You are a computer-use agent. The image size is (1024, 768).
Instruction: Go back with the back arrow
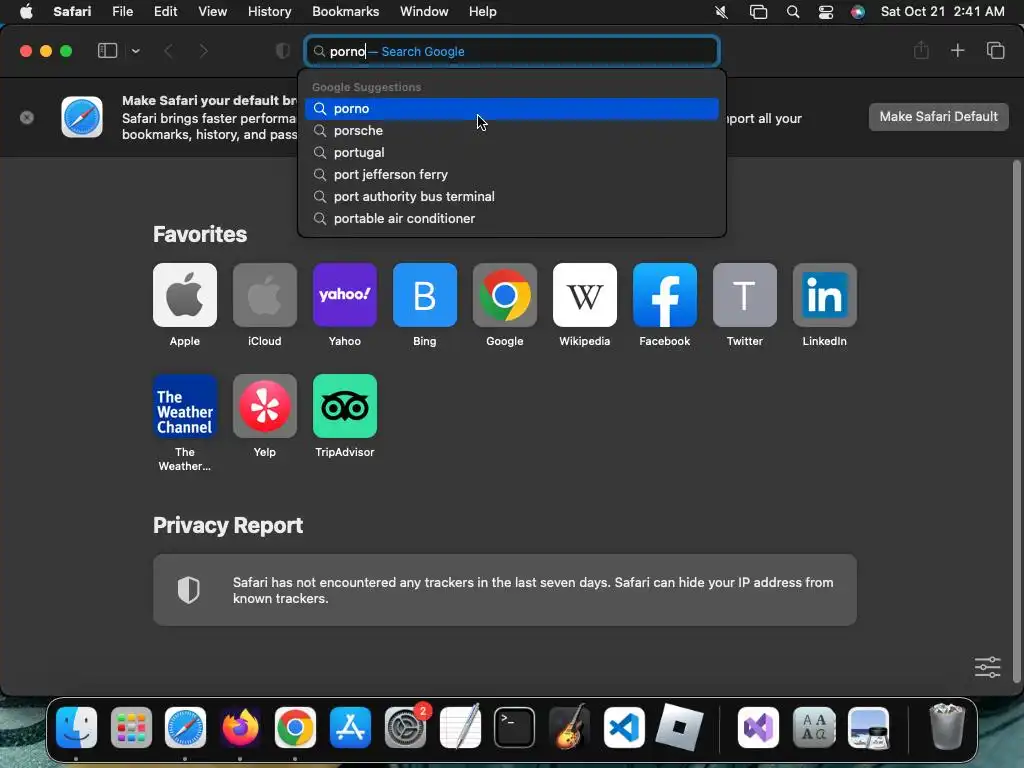168,51
